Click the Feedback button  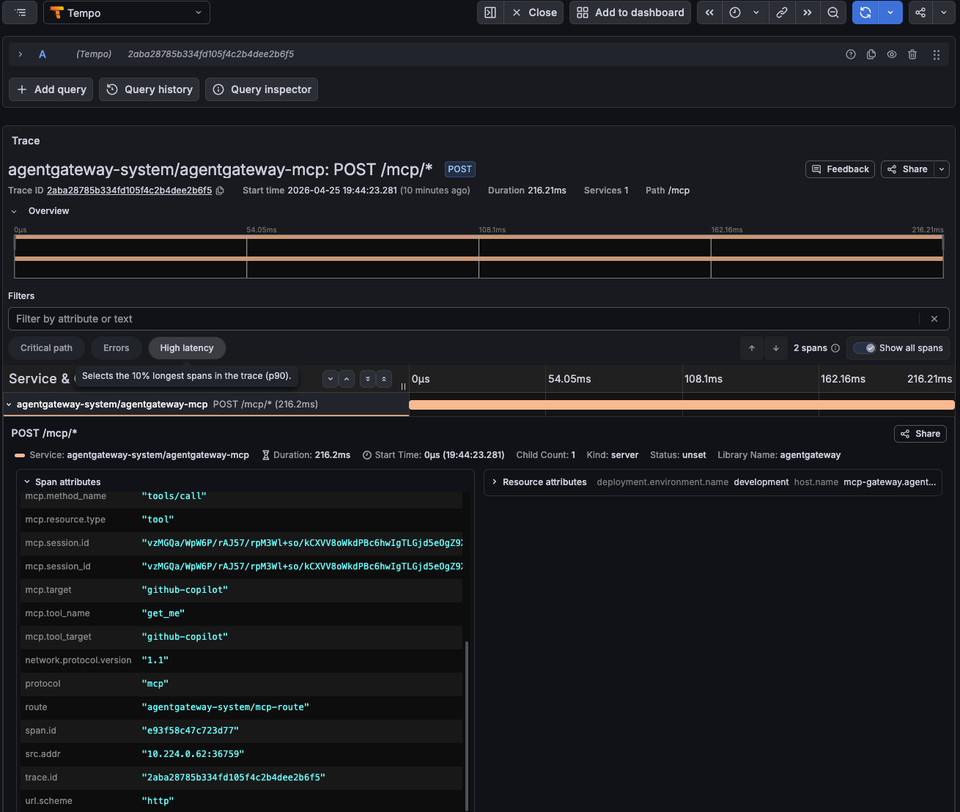(x=840, y=168)
